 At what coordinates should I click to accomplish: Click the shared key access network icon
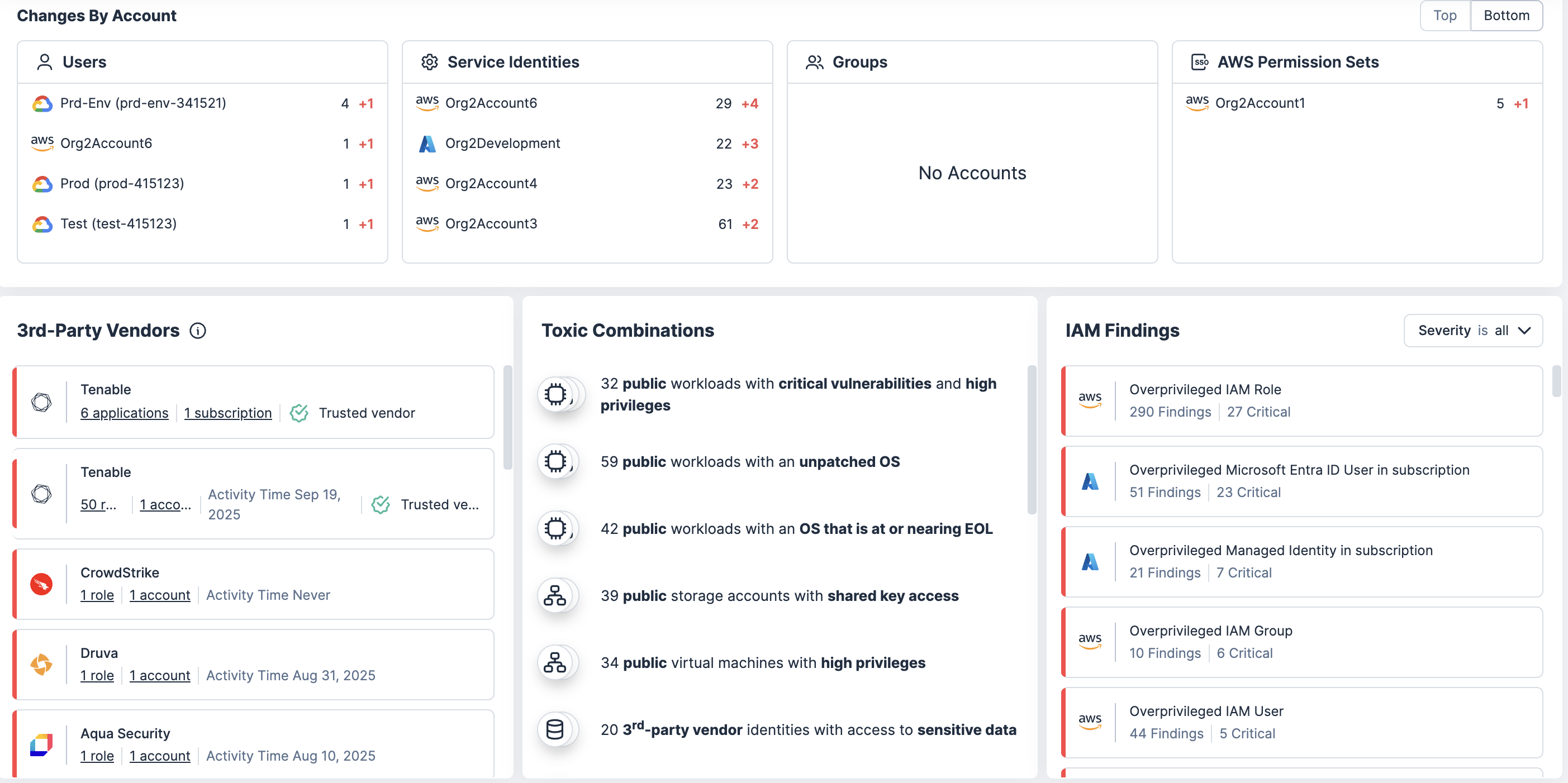point(555,595)
